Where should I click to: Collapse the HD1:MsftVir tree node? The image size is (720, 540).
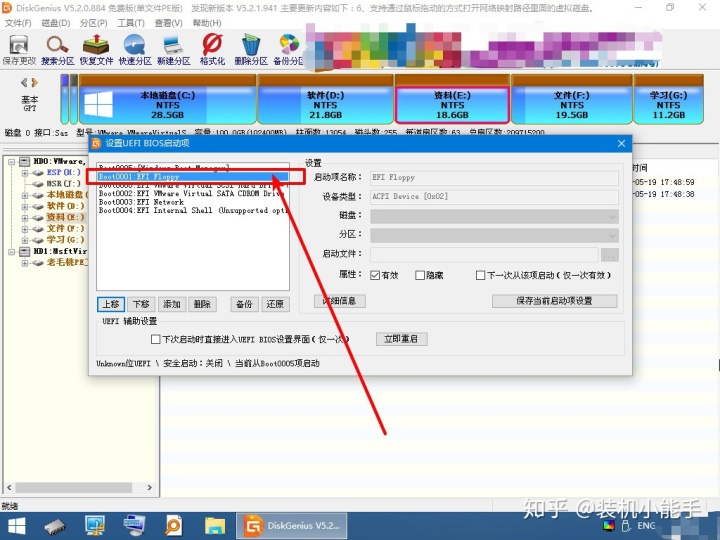click(11, 252)
